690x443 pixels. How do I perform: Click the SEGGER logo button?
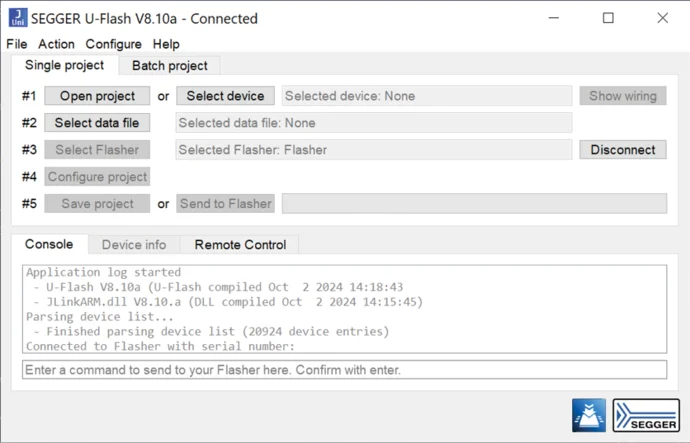pyautogui.click(x=646, y=415)
